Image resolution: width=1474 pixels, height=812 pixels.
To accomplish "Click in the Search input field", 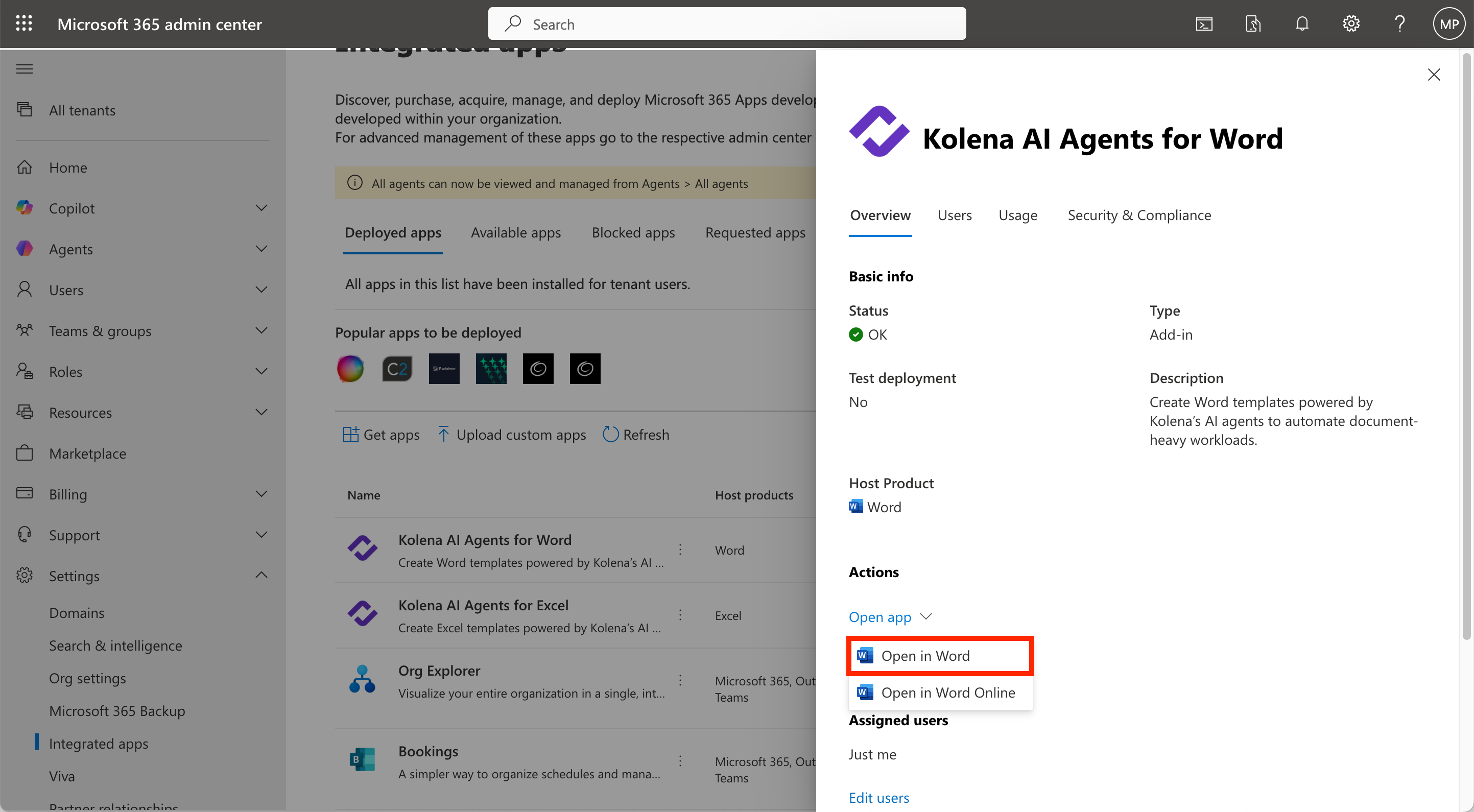I will (727, 24).
